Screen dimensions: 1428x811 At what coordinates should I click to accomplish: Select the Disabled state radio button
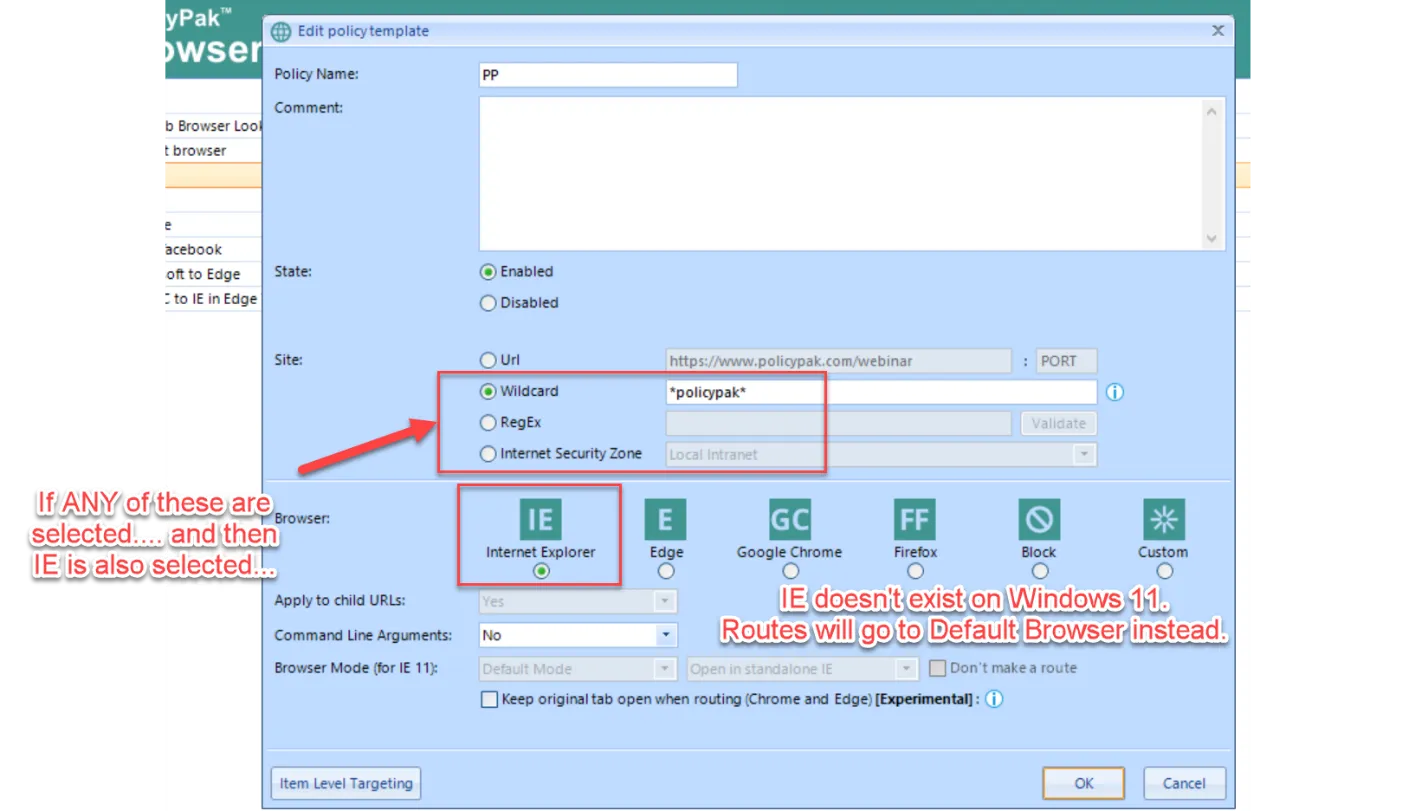[x=488, y=303]
